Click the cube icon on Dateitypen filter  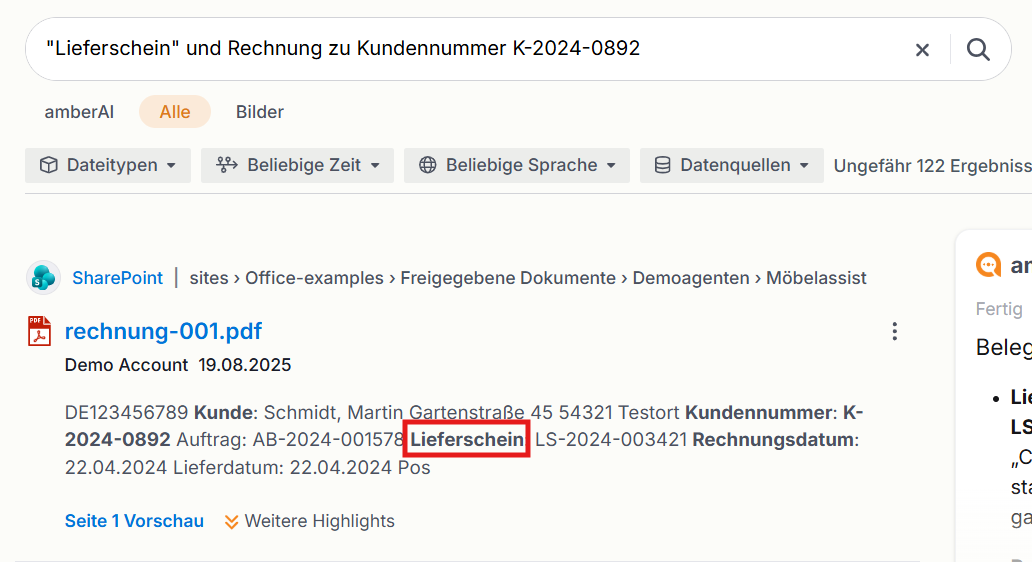(x=49, y=165)
